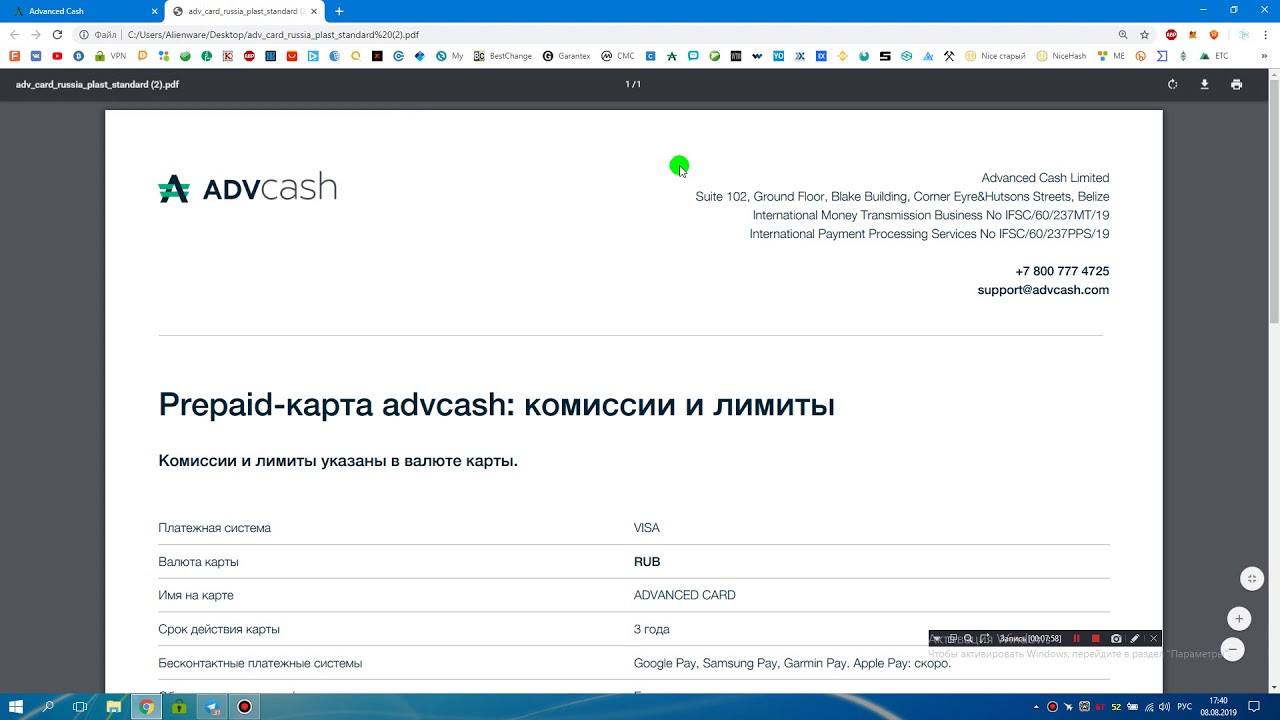
Task: Click the recorder app taskbar icon
Action: pos(244,707)
